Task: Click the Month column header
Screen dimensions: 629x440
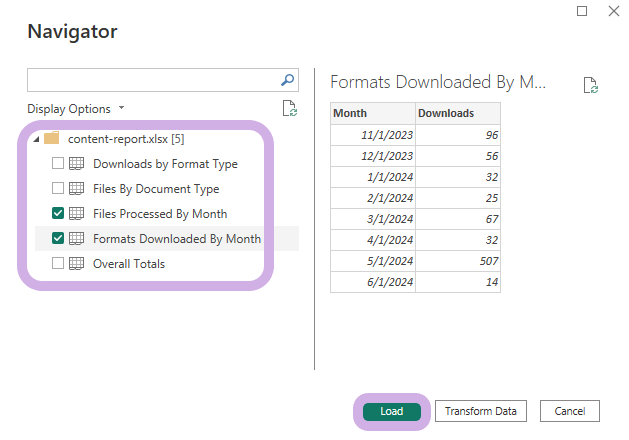Action: [x=373, y=113]
